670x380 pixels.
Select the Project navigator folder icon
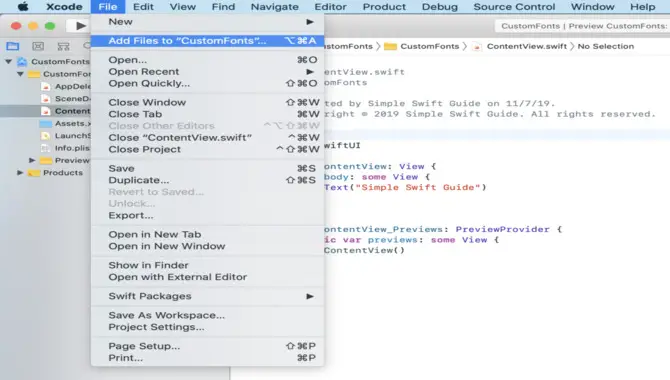click(x=13, y=46)
